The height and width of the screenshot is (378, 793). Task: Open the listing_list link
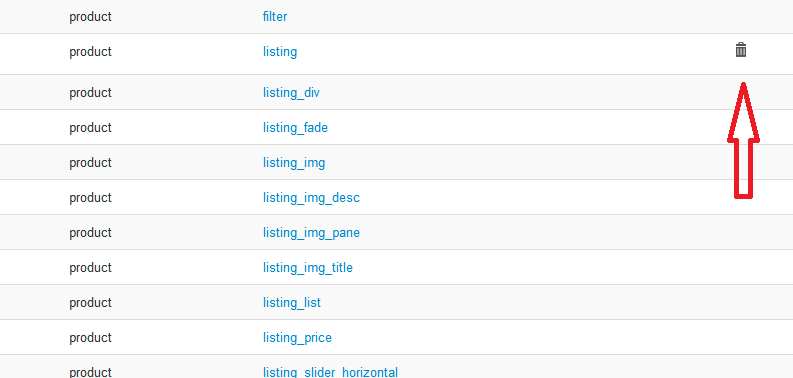click(291, 303)
